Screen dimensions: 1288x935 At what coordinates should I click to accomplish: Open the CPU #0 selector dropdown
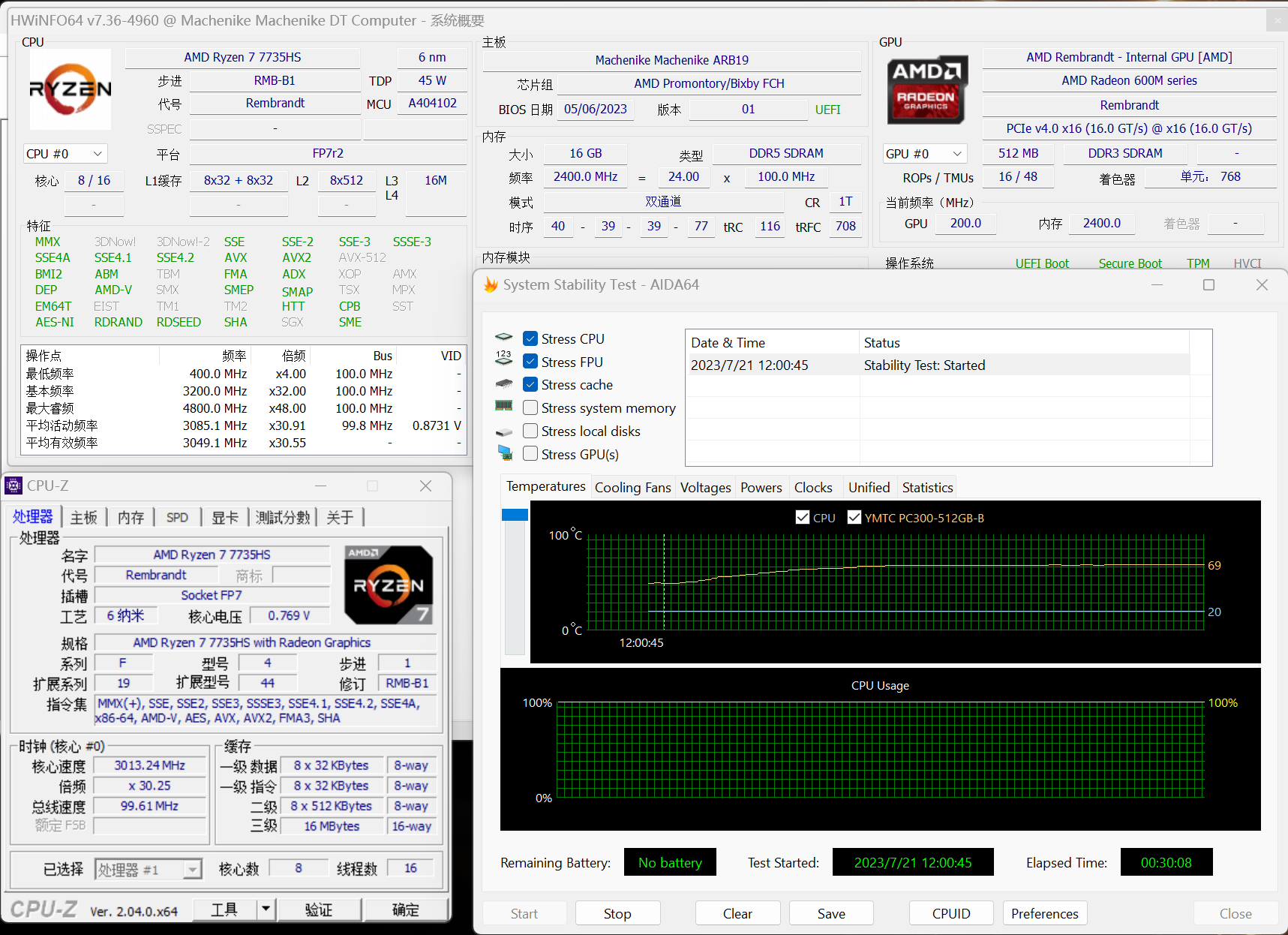[65, 154]
